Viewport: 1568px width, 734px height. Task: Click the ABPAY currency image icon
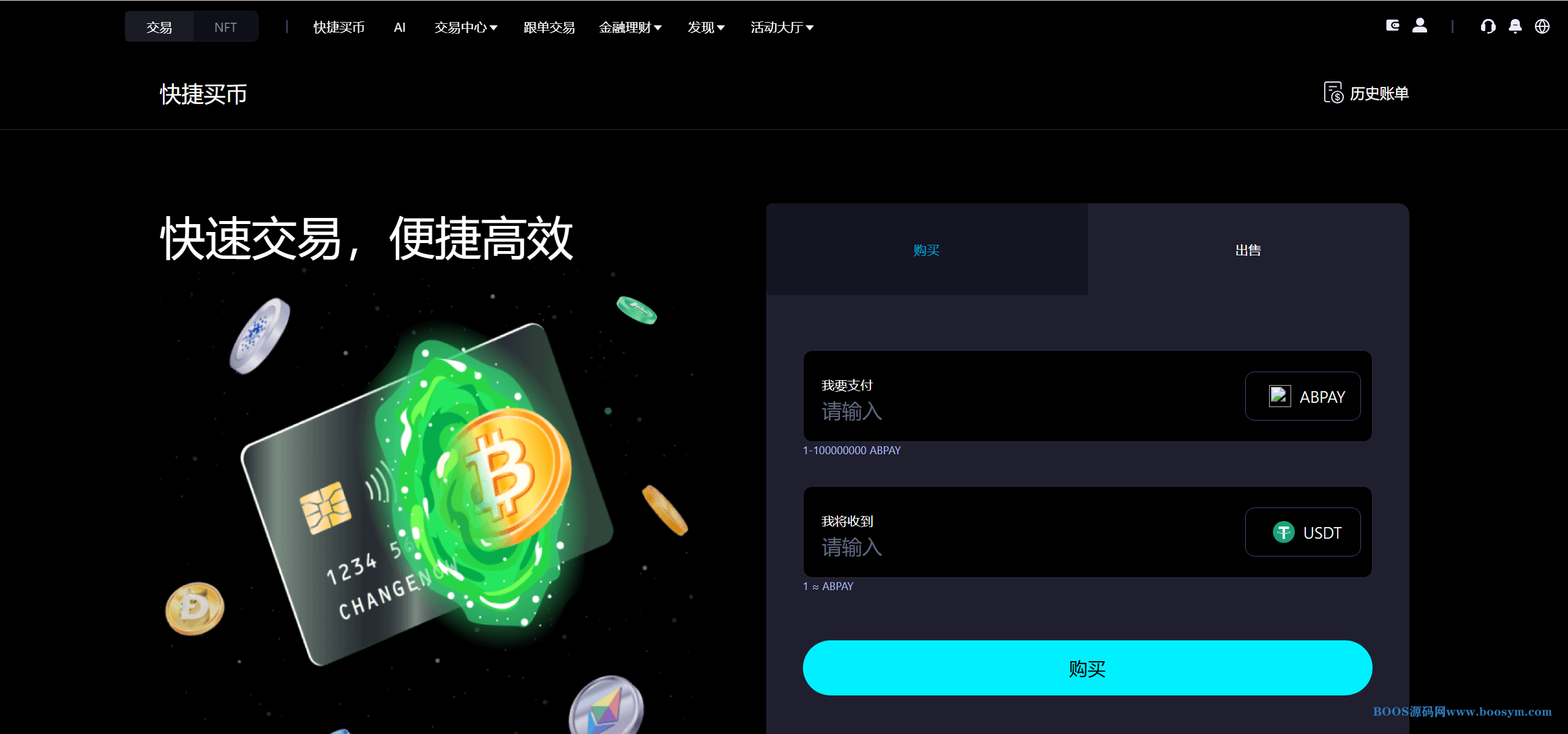click(x=1280, y=396)
